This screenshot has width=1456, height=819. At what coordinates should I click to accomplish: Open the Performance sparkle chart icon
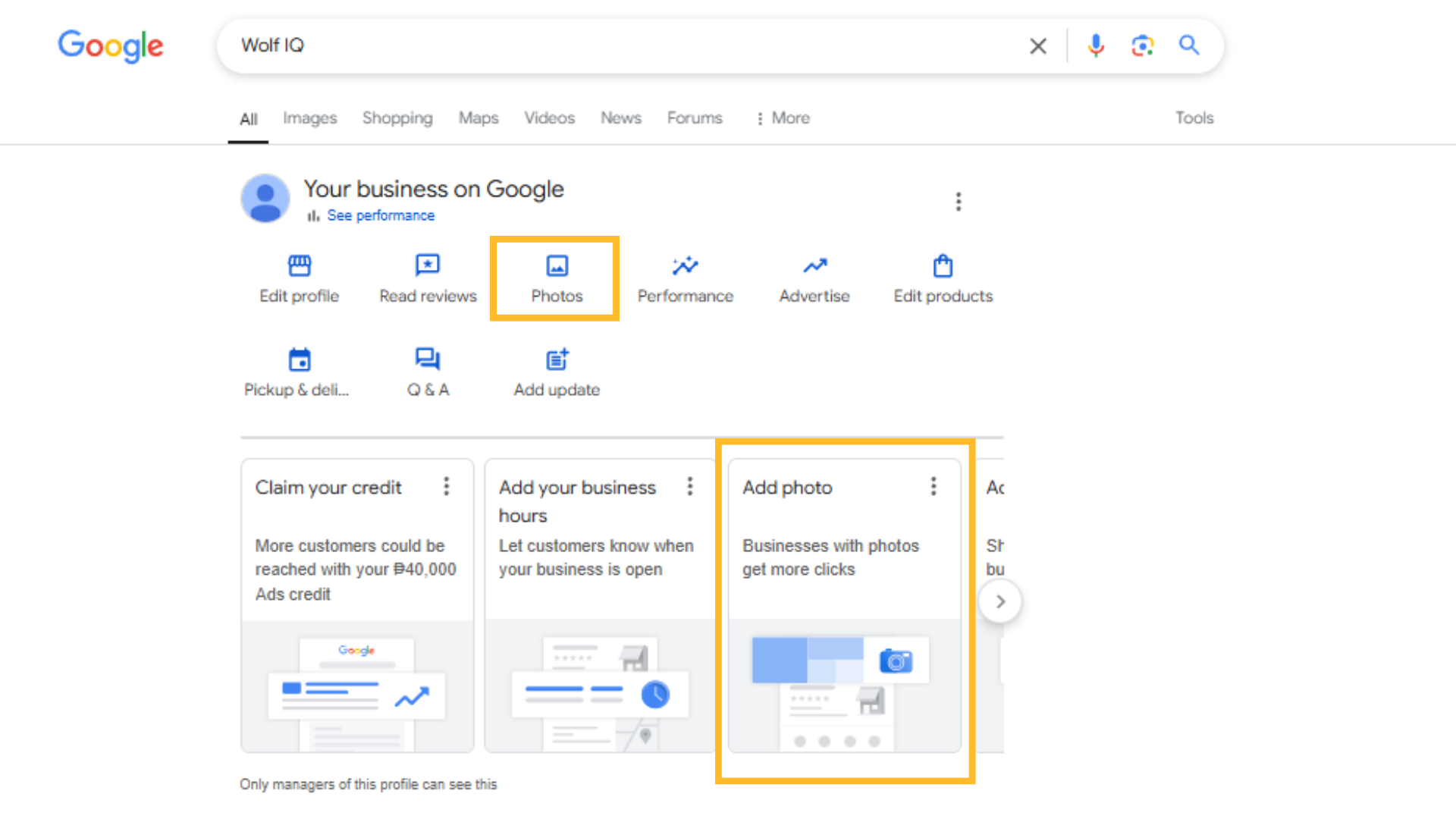click(685, 266)
